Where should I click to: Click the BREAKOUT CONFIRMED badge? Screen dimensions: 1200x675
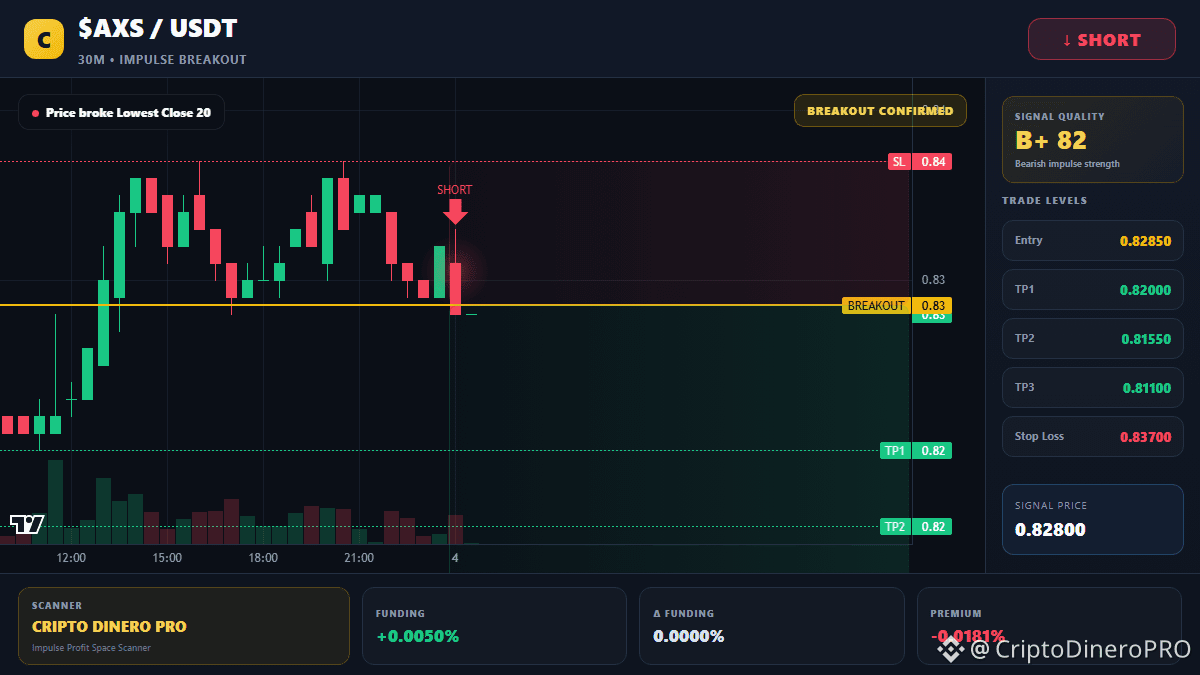(x=880, y=111)
